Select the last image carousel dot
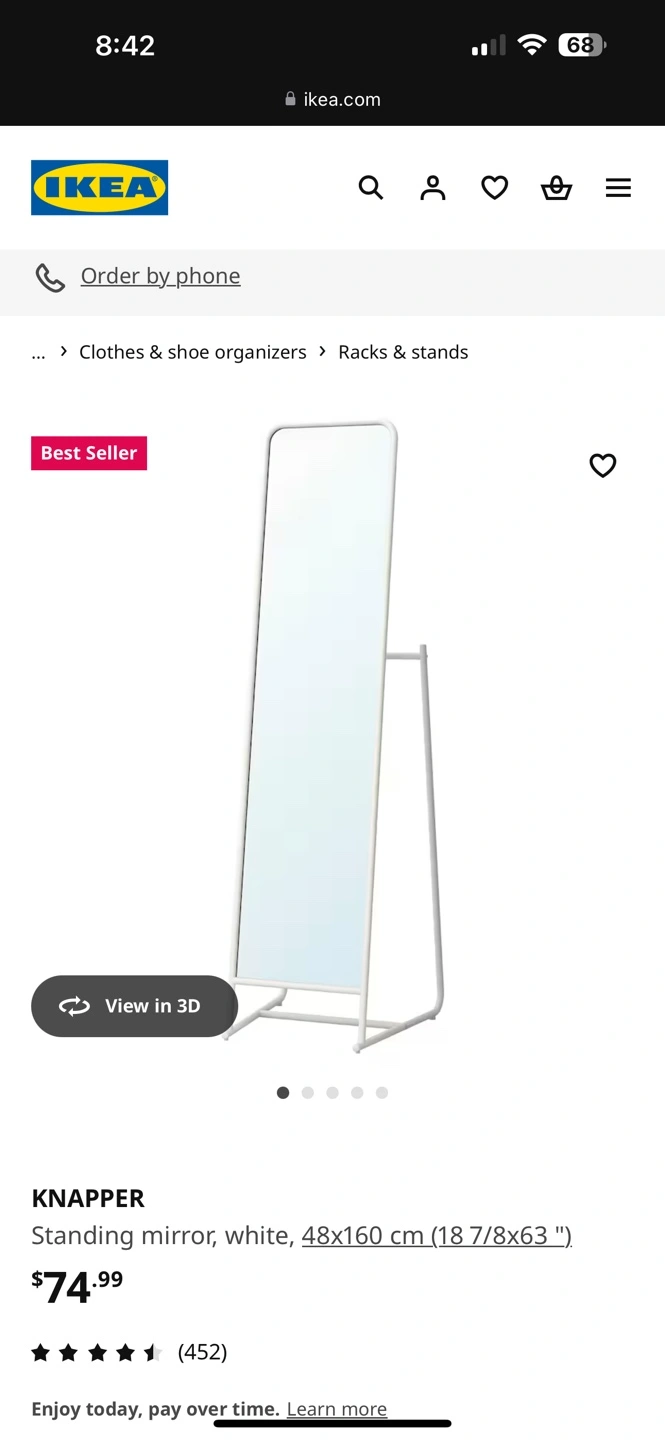 click(x=382, y=1093)
